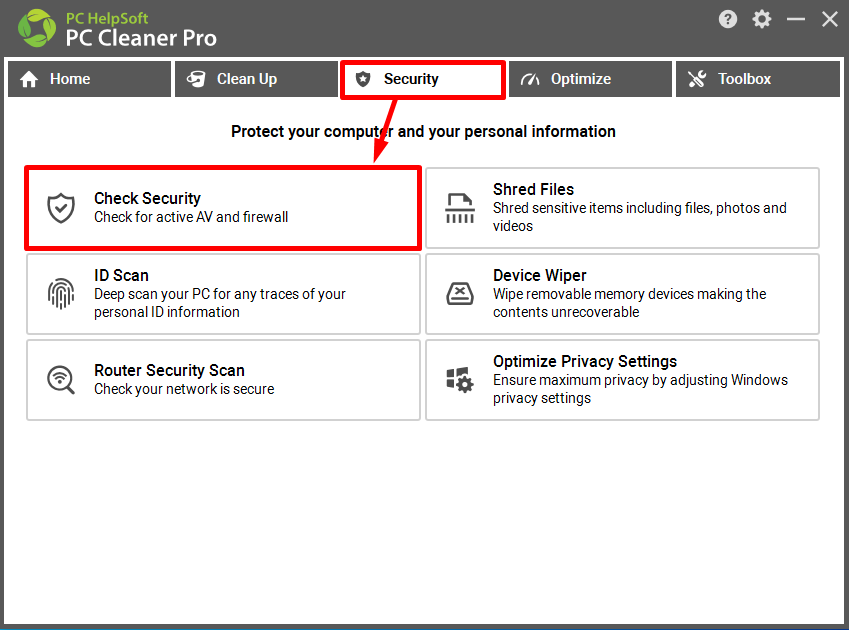Click the Check Security shield icon
The height and width of the screenshot is (630, 849).
61,208
